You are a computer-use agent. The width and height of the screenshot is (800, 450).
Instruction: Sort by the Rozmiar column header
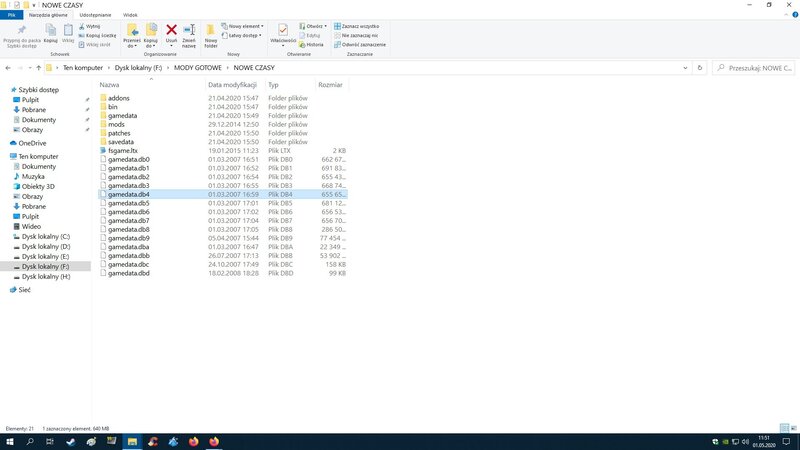(x=331, y=85)
